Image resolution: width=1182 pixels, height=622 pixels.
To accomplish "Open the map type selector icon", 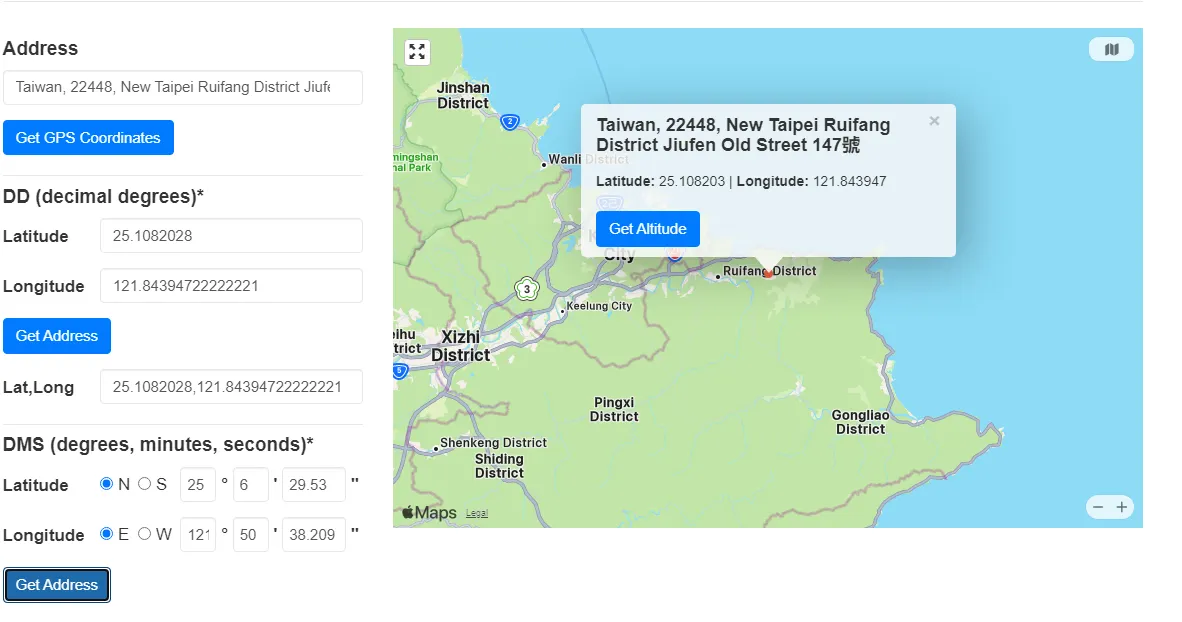I will [1111, 49].
